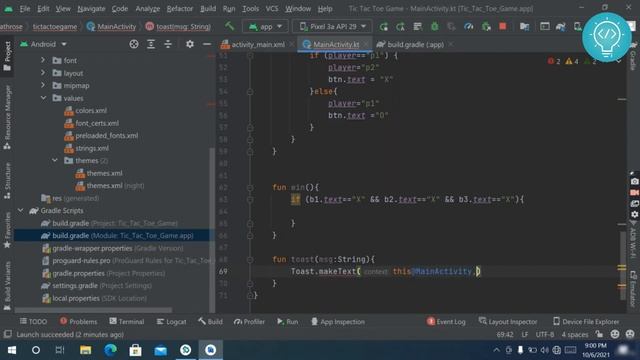Screen dimensions: 640x360
Task: Click the Run app icon in the toolbar
Action: click(384, 27)
